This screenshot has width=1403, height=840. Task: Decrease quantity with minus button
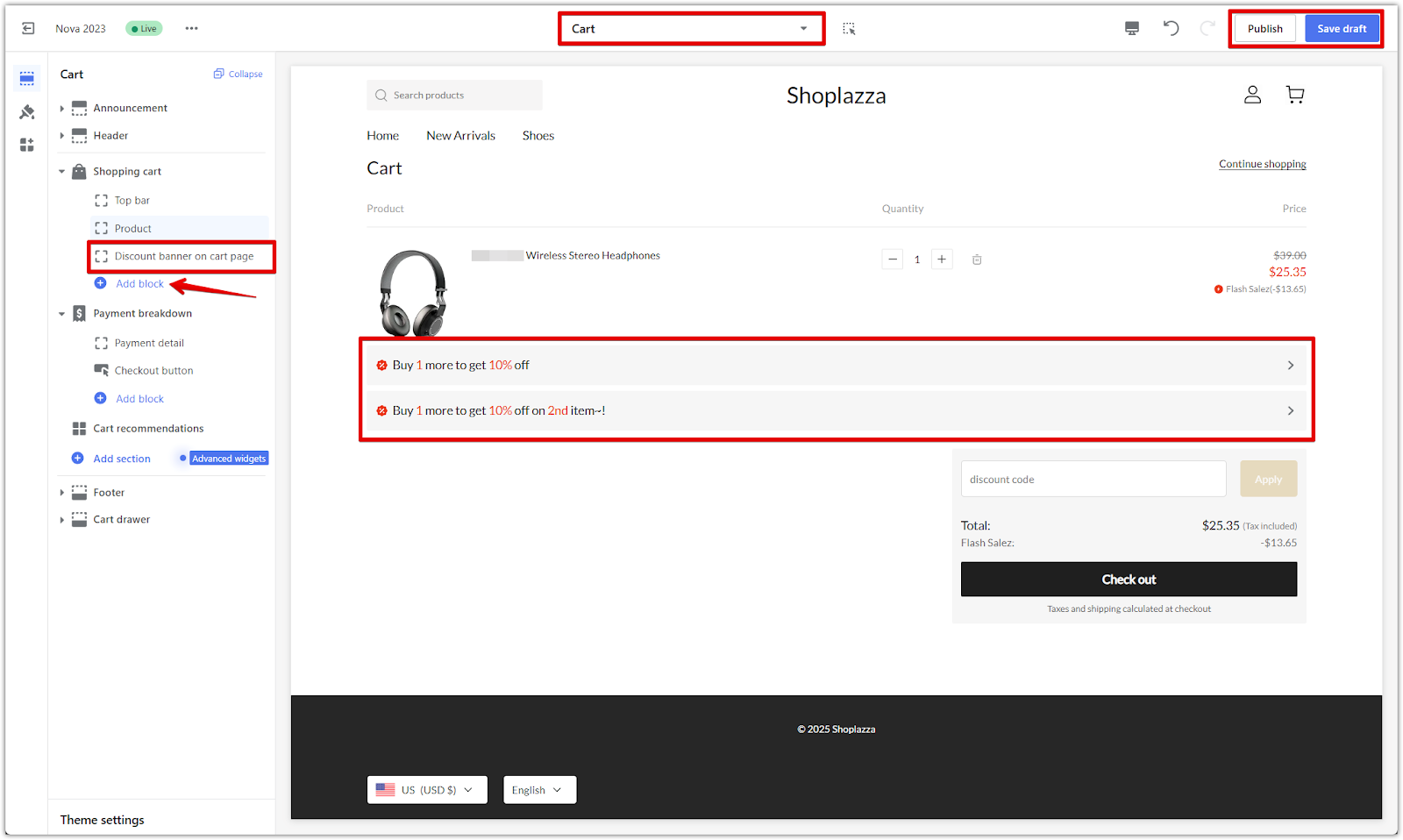(893, 260)
